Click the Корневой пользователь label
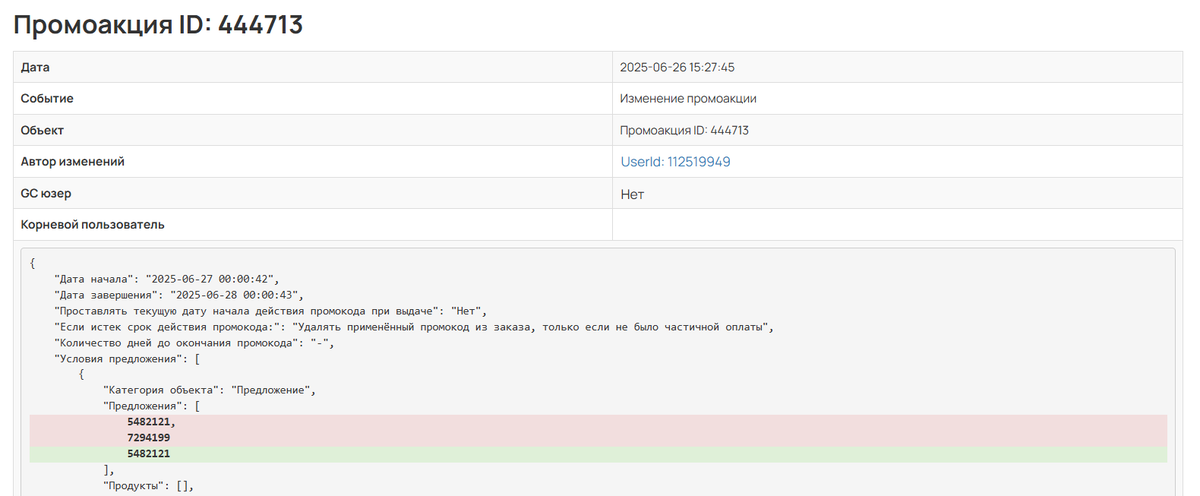This screenshot has height=496, width=1200. (x=93, y=225)
